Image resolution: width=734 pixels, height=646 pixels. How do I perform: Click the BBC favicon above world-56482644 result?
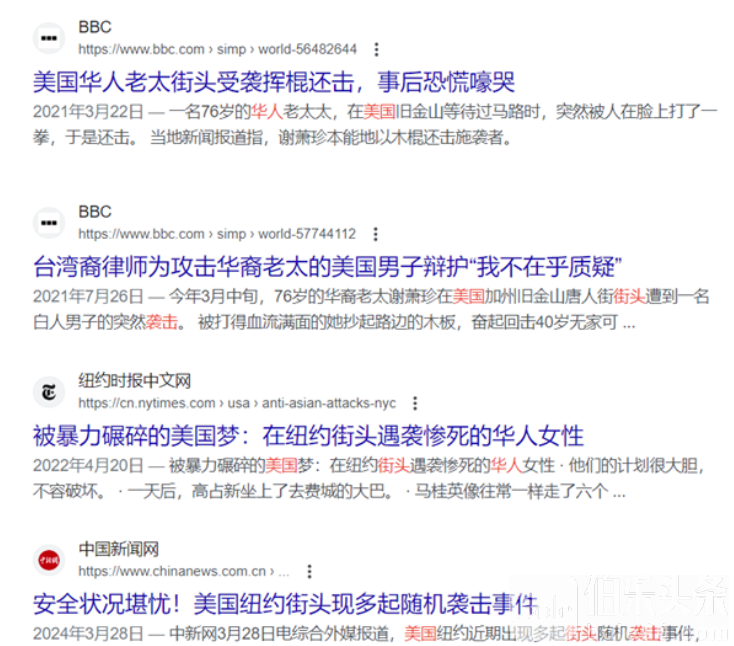[x=47, y=38]
